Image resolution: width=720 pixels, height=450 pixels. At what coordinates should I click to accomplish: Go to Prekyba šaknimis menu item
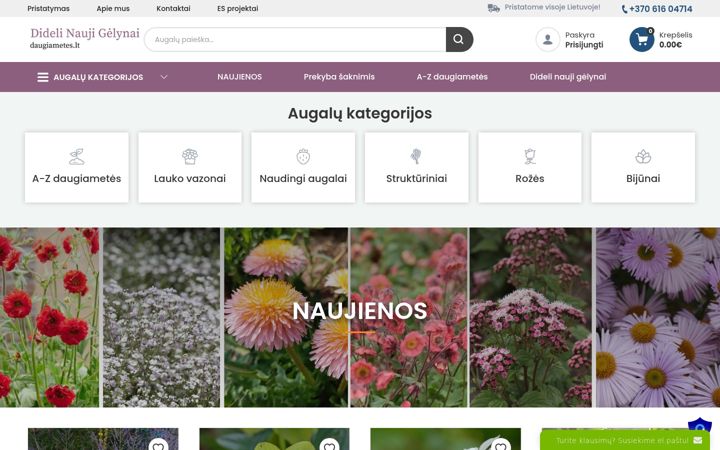pos(339,77)
